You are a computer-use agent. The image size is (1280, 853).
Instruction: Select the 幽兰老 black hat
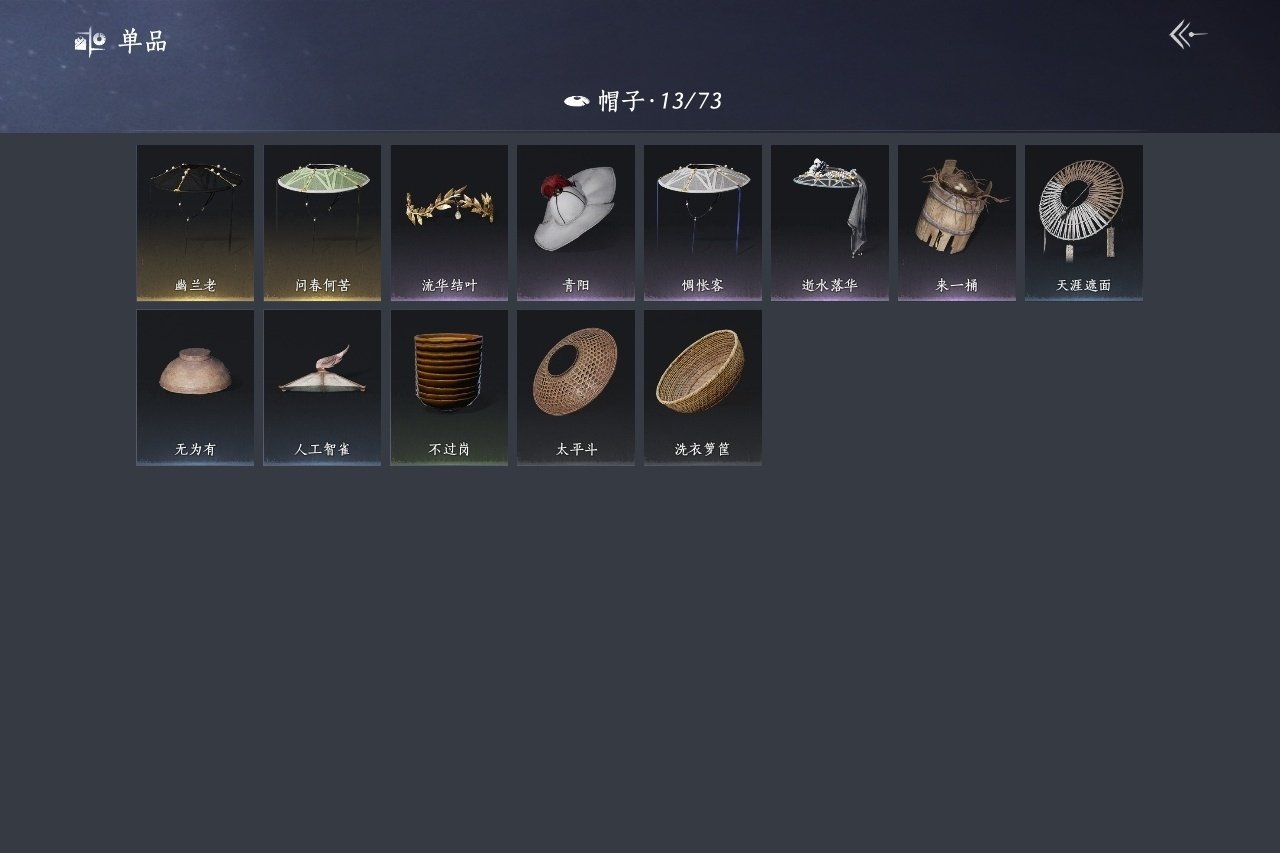pyautogui.click(x=195, y=223)
